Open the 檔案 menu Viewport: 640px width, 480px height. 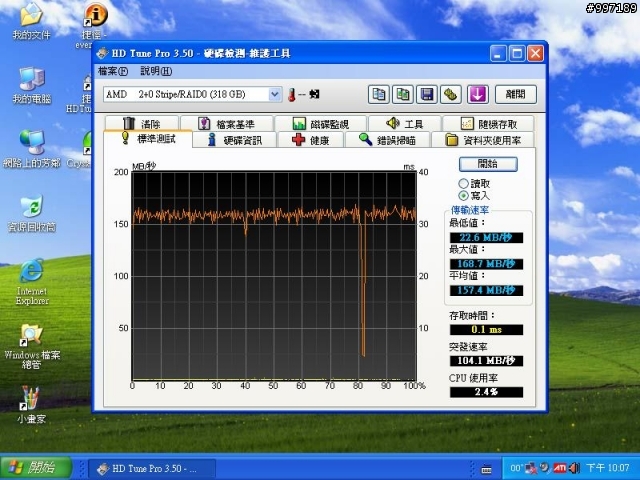pos(113,71)
